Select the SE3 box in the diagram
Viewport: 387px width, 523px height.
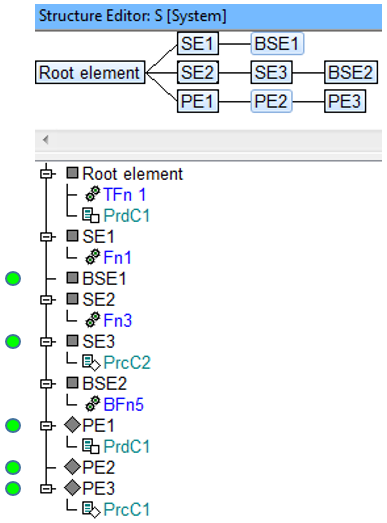[271, 72]
